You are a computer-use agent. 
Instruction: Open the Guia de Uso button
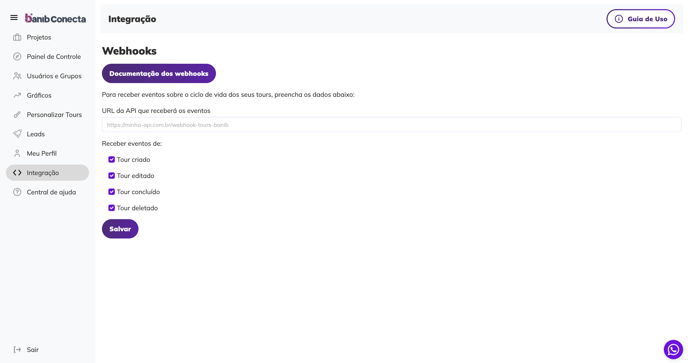click(641, 19)
